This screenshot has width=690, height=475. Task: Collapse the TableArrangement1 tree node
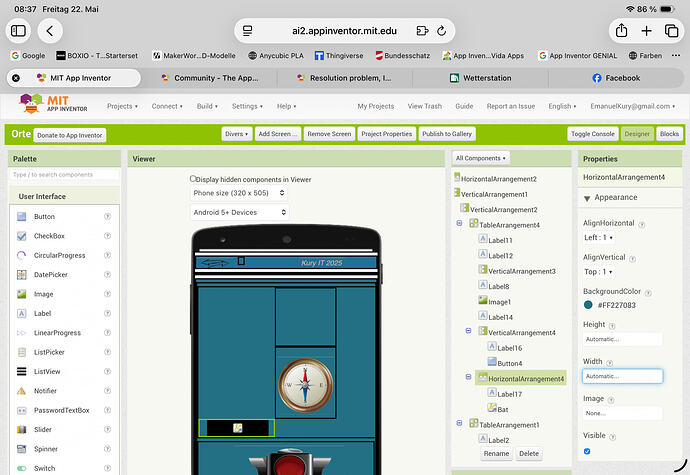tap(459, 423)
